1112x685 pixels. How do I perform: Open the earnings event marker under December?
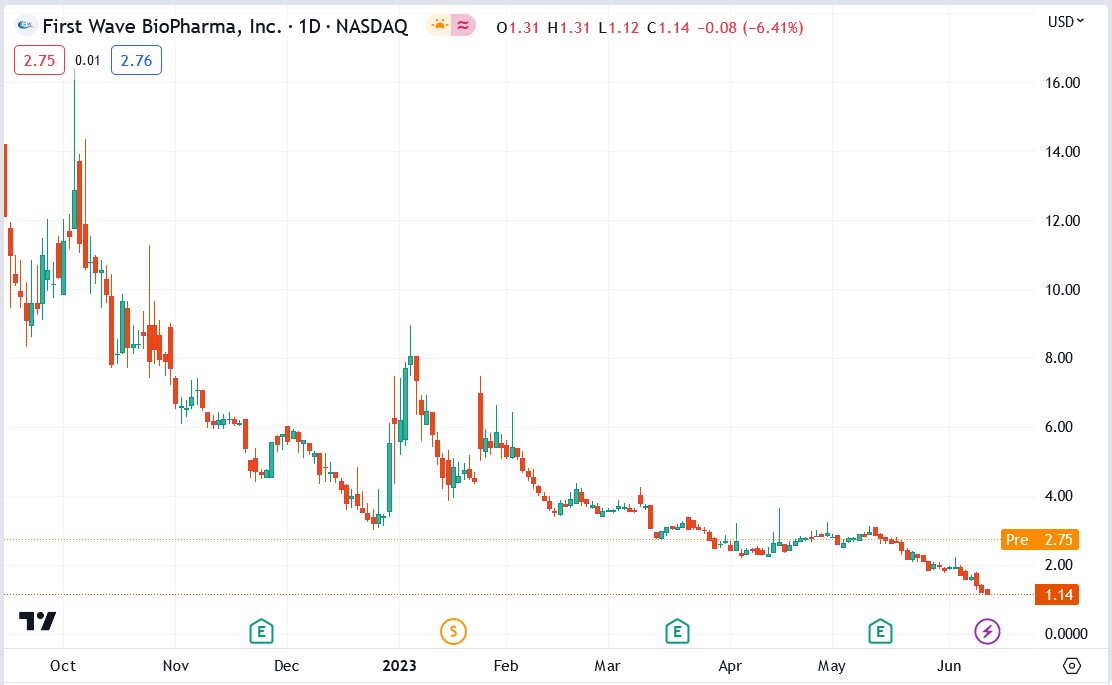click(x=260, y=631)
